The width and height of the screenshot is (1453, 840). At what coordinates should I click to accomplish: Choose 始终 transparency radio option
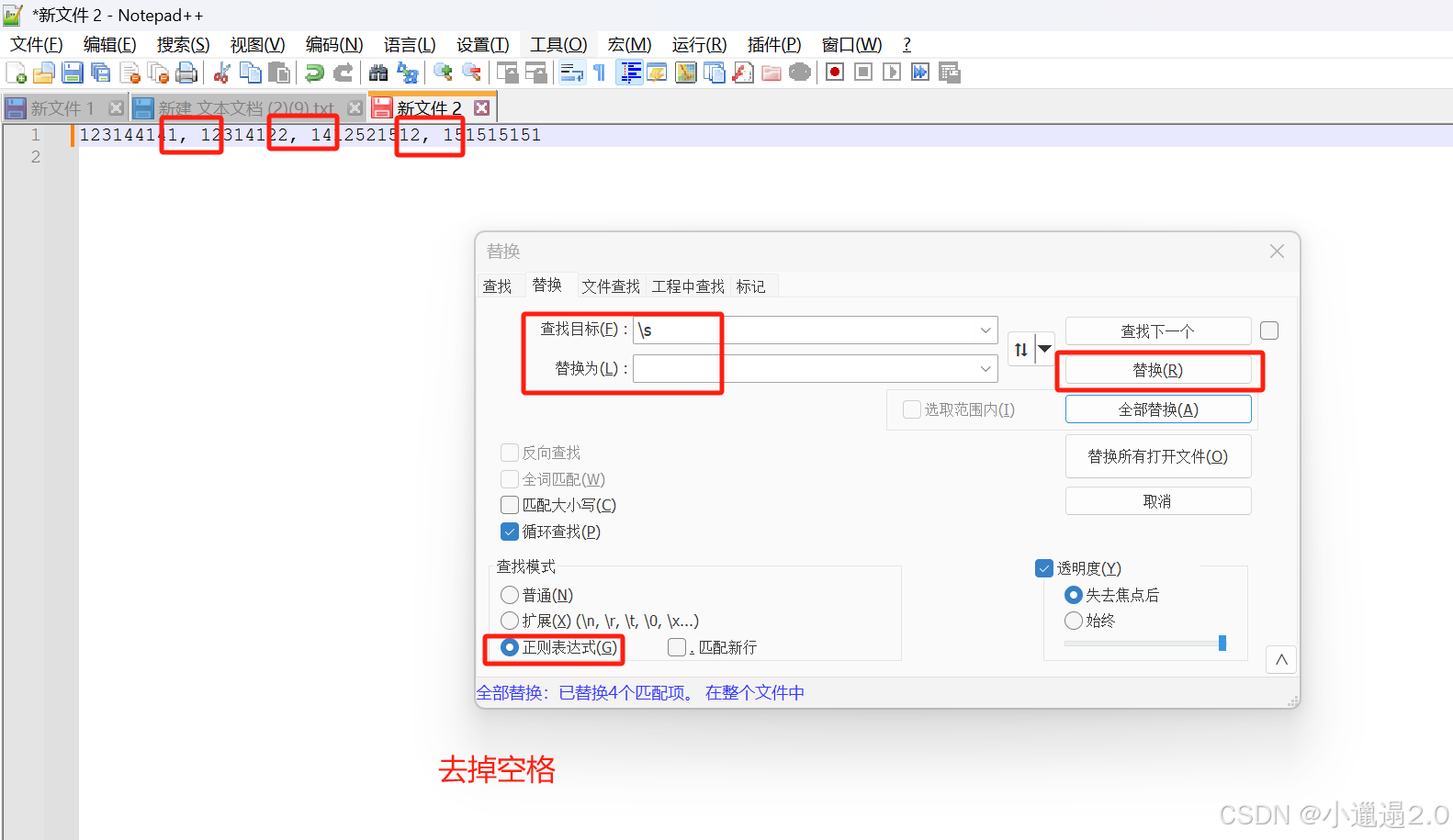[x=1074, y=621]
